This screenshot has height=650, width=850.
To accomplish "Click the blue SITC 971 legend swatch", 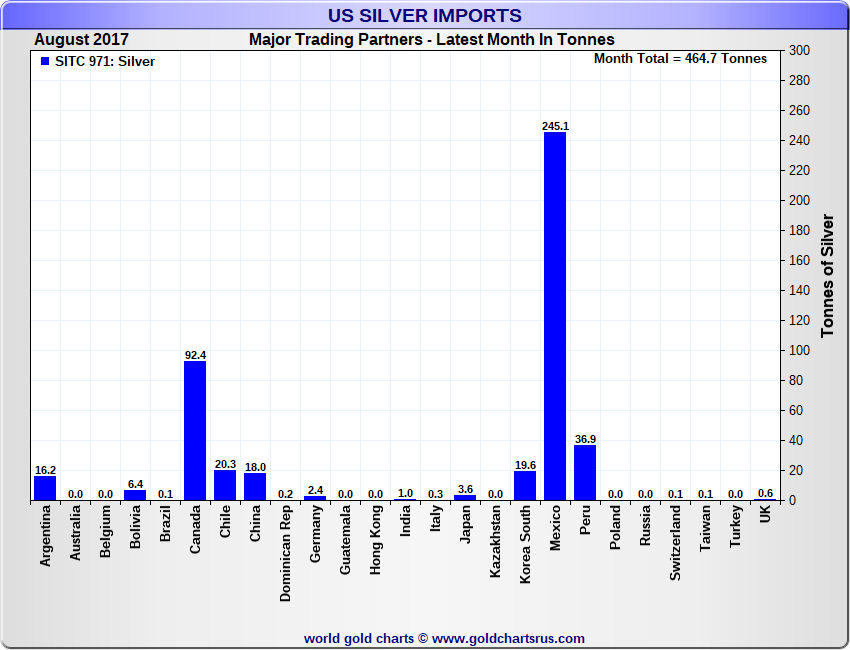I will click(44, 61).
